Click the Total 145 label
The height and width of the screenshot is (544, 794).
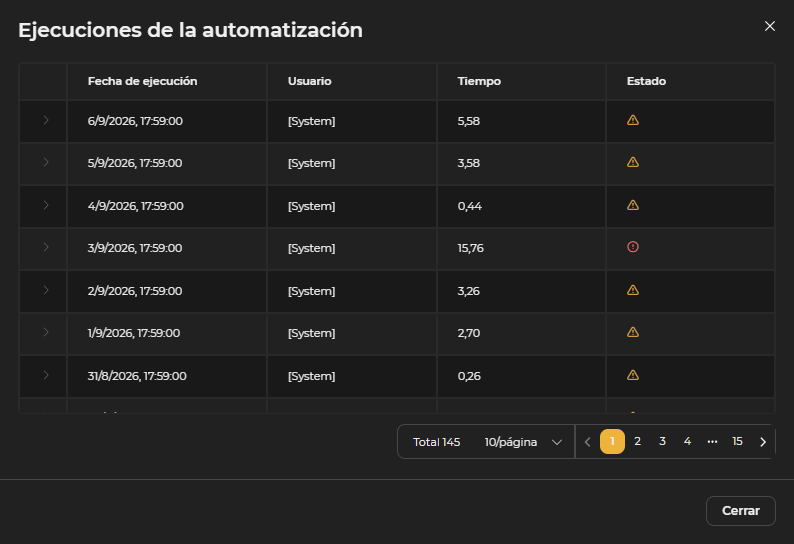[x=436, y=442]
